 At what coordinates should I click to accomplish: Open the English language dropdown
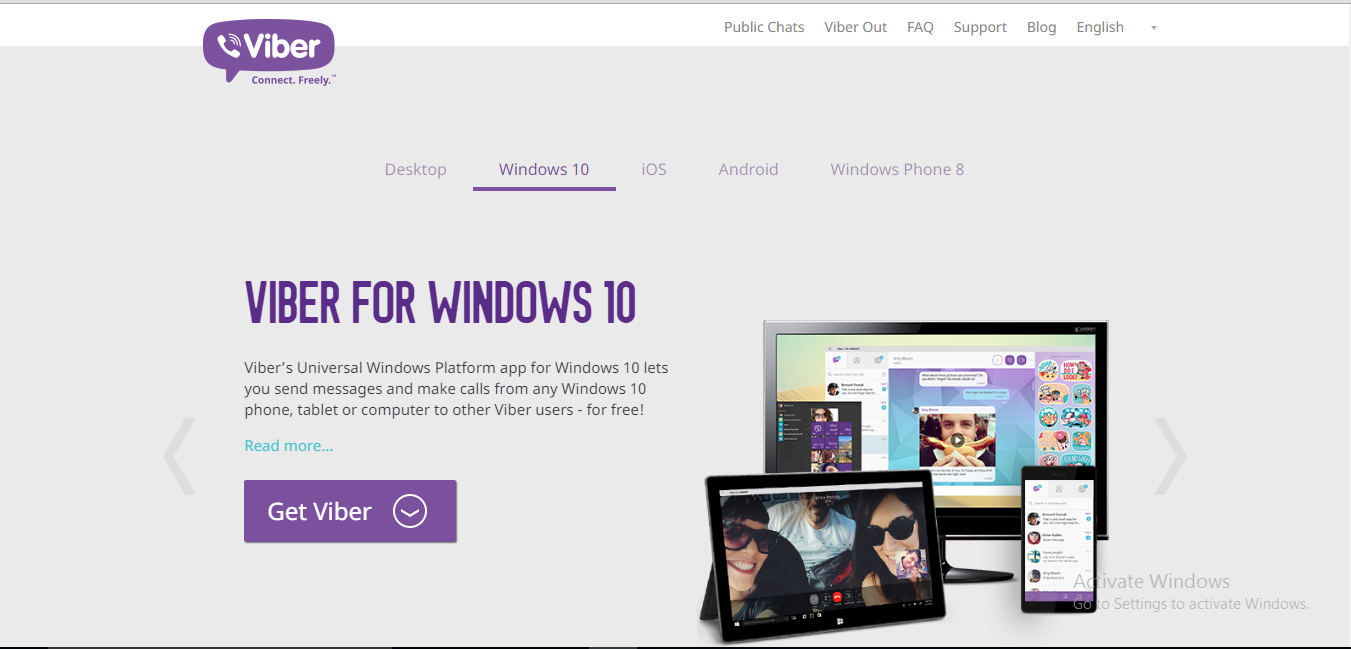(1100, 27)
